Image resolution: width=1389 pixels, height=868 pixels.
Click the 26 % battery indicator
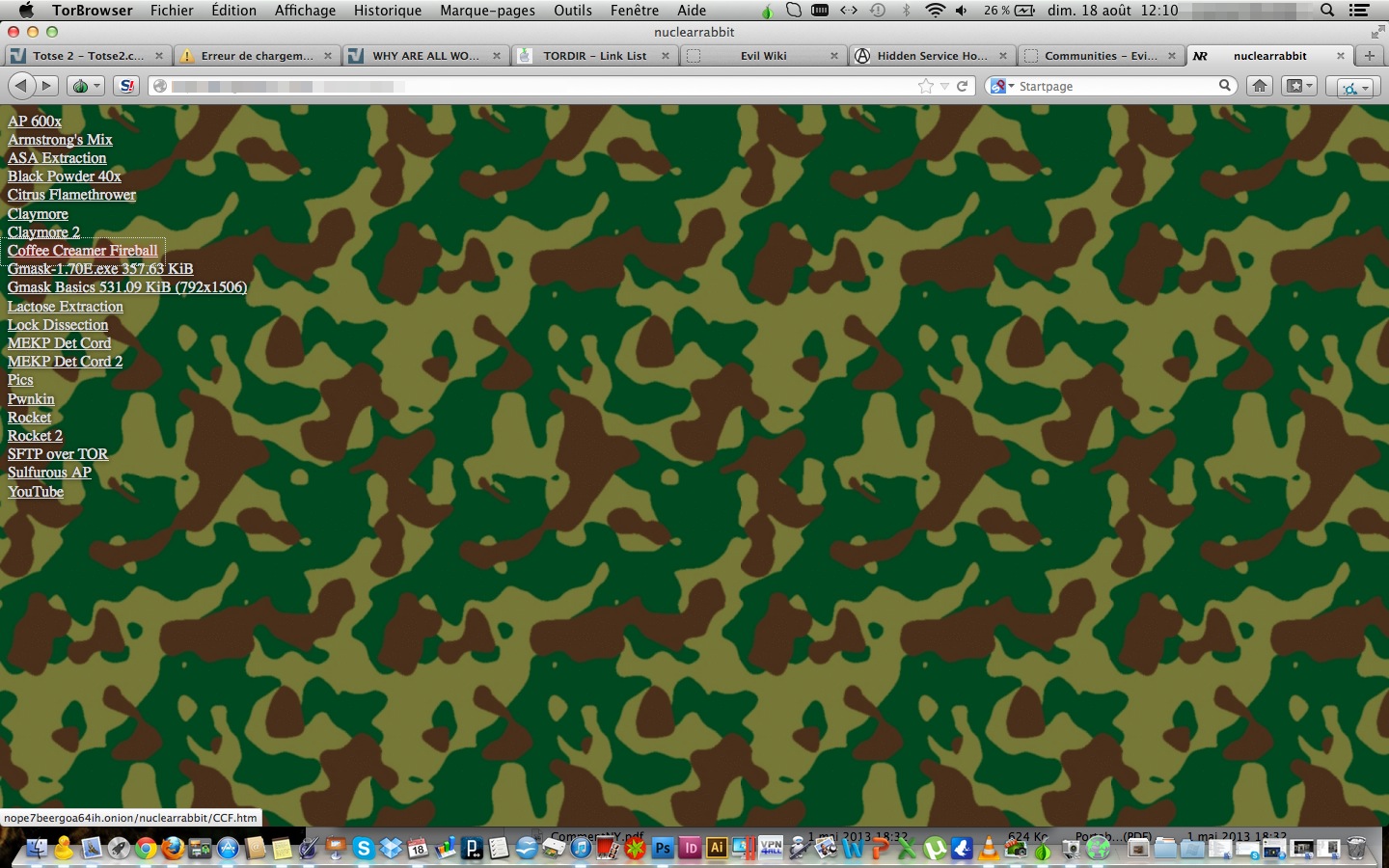click(1009, 11)
